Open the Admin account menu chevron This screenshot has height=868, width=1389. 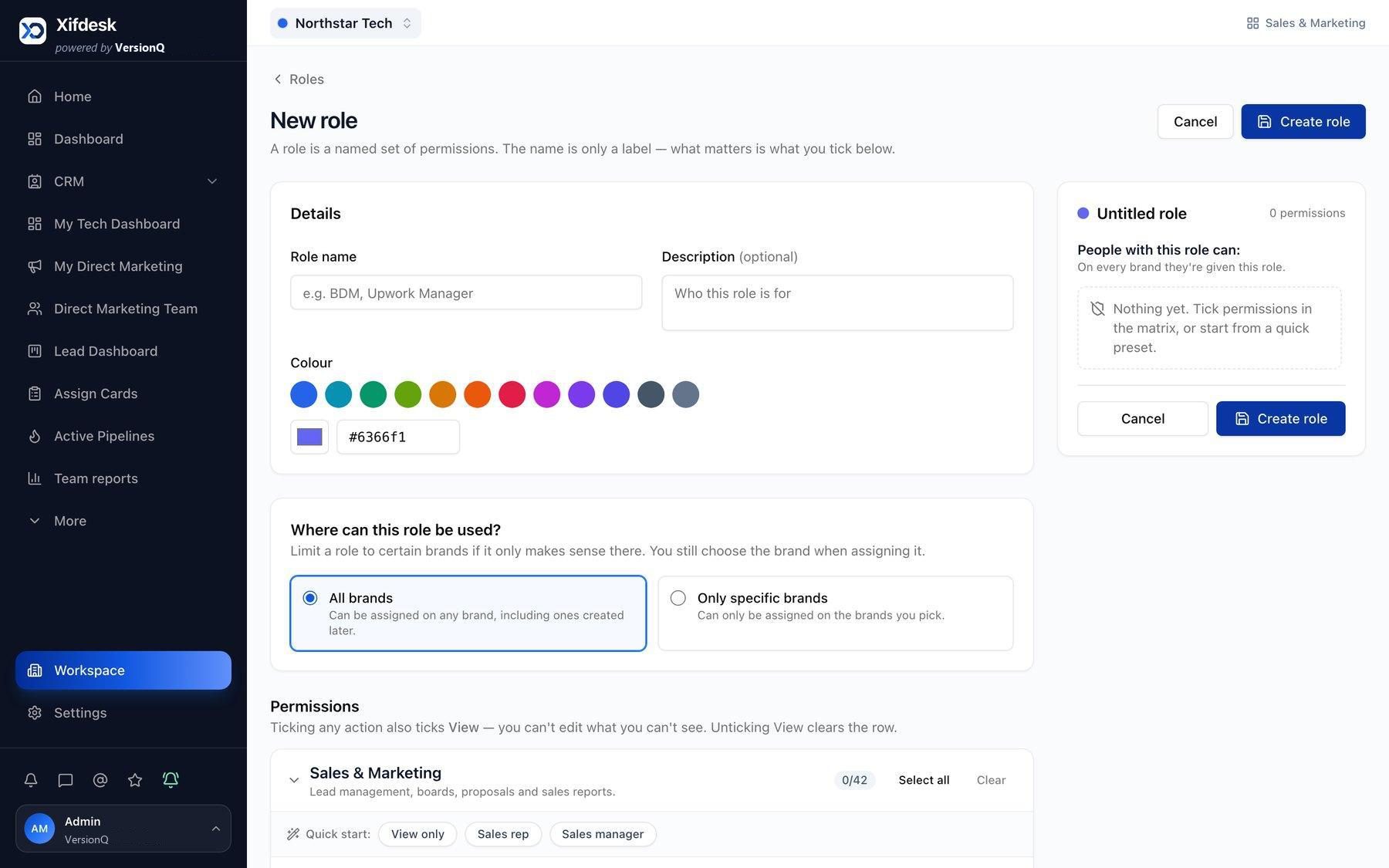click(216, 829)
